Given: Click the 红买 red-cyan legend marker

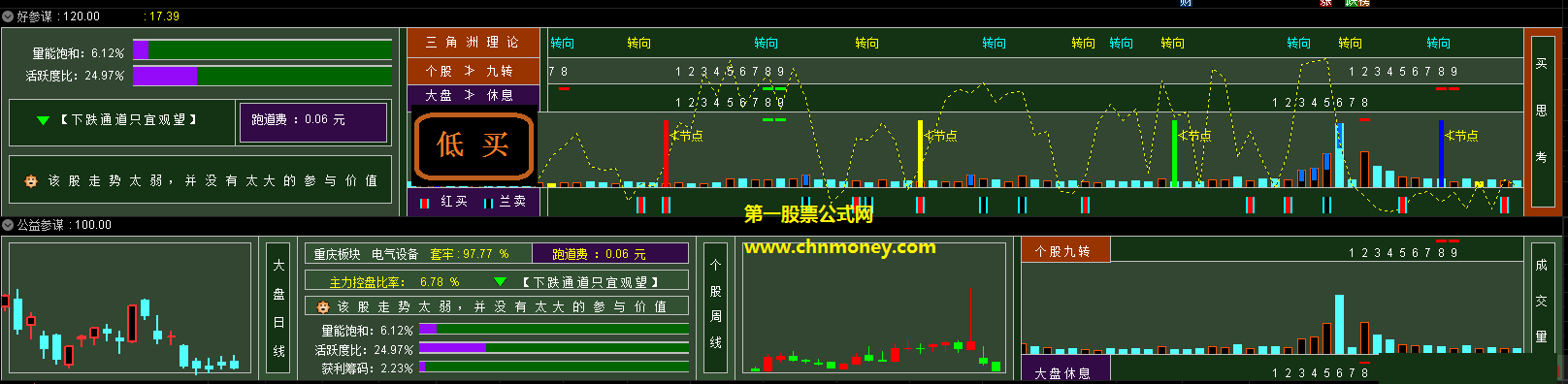Looking at the screenshot, I should coord(424,203).
